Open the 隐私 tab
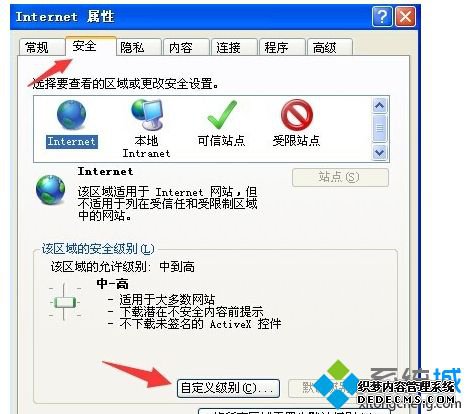The height and width of the screenshot is (414, 466). click(x=138, y=47)
